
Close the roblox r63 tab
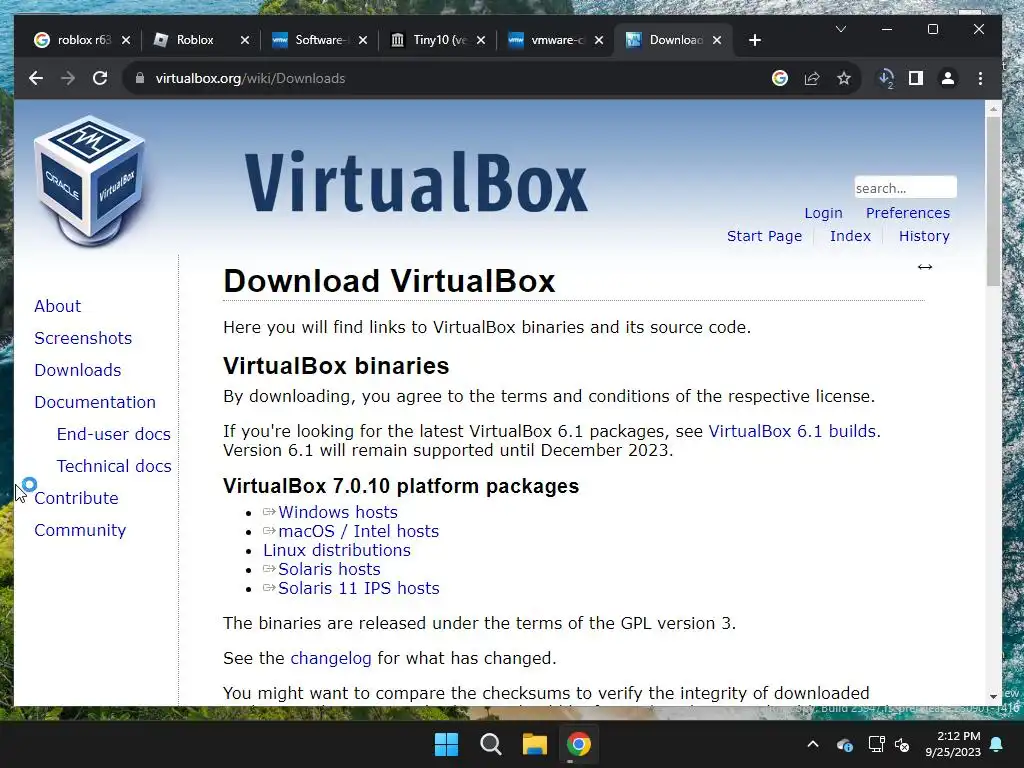click(x=126, y=40)
